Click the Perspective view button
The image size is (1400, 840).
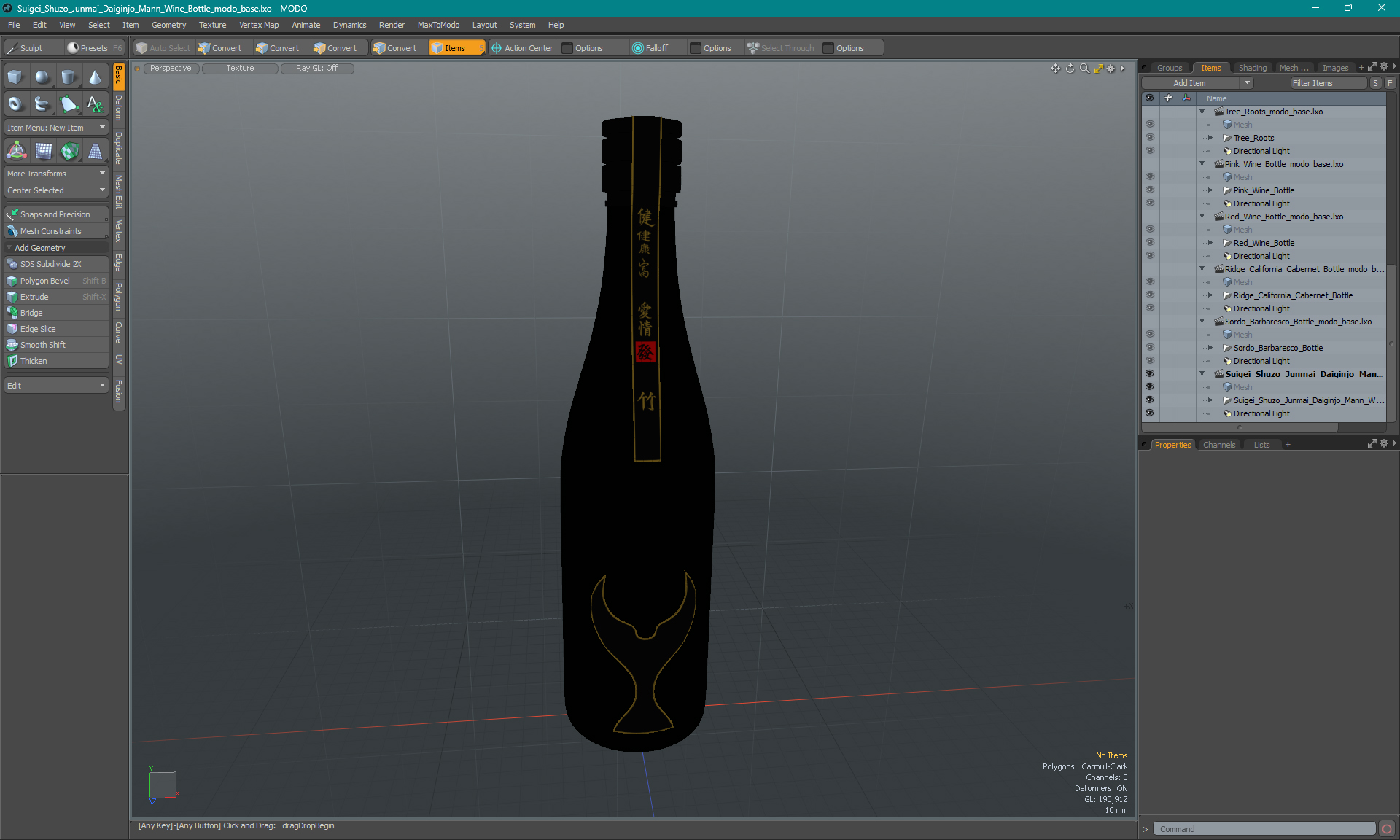[171, 69]
